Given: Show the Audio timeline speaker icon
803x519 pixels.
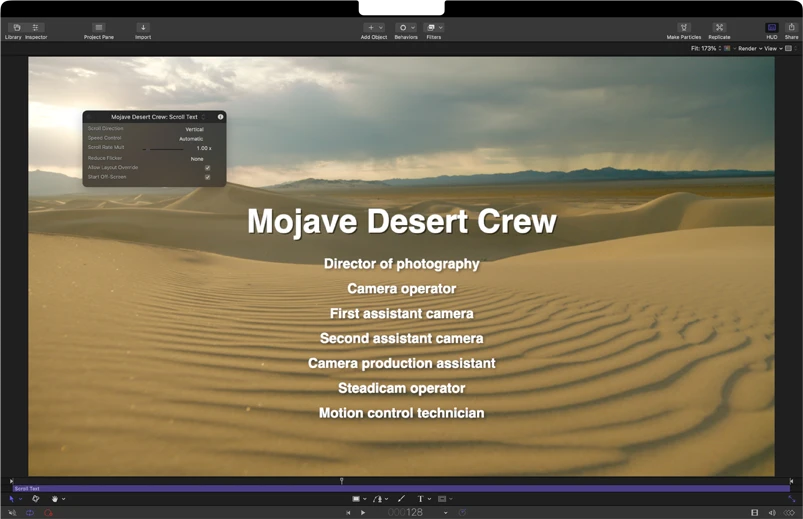Looking at the screenshot, I should (x=772, y=512).
